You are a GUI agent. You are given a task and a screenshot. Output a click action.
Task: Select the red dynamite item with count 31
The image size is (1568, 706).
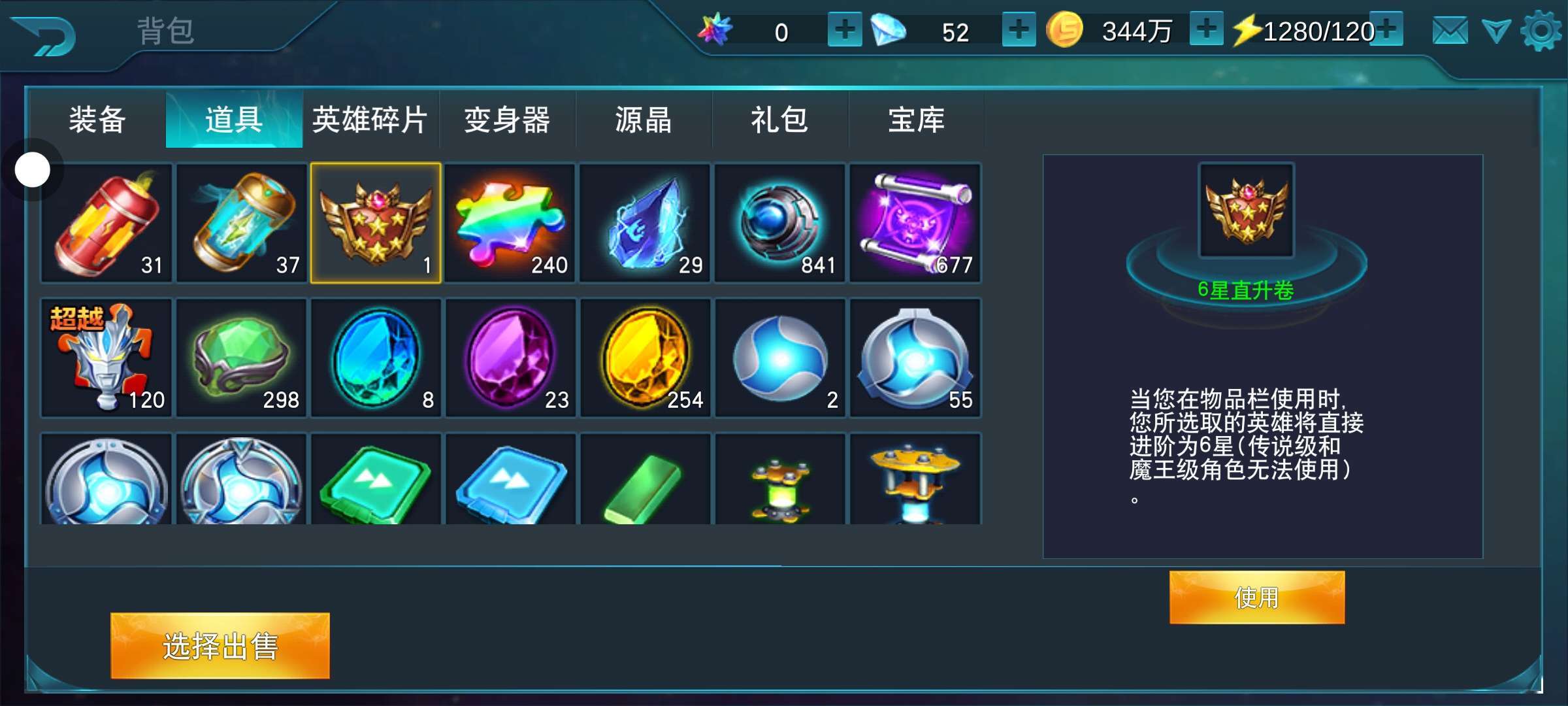point(106,223)
